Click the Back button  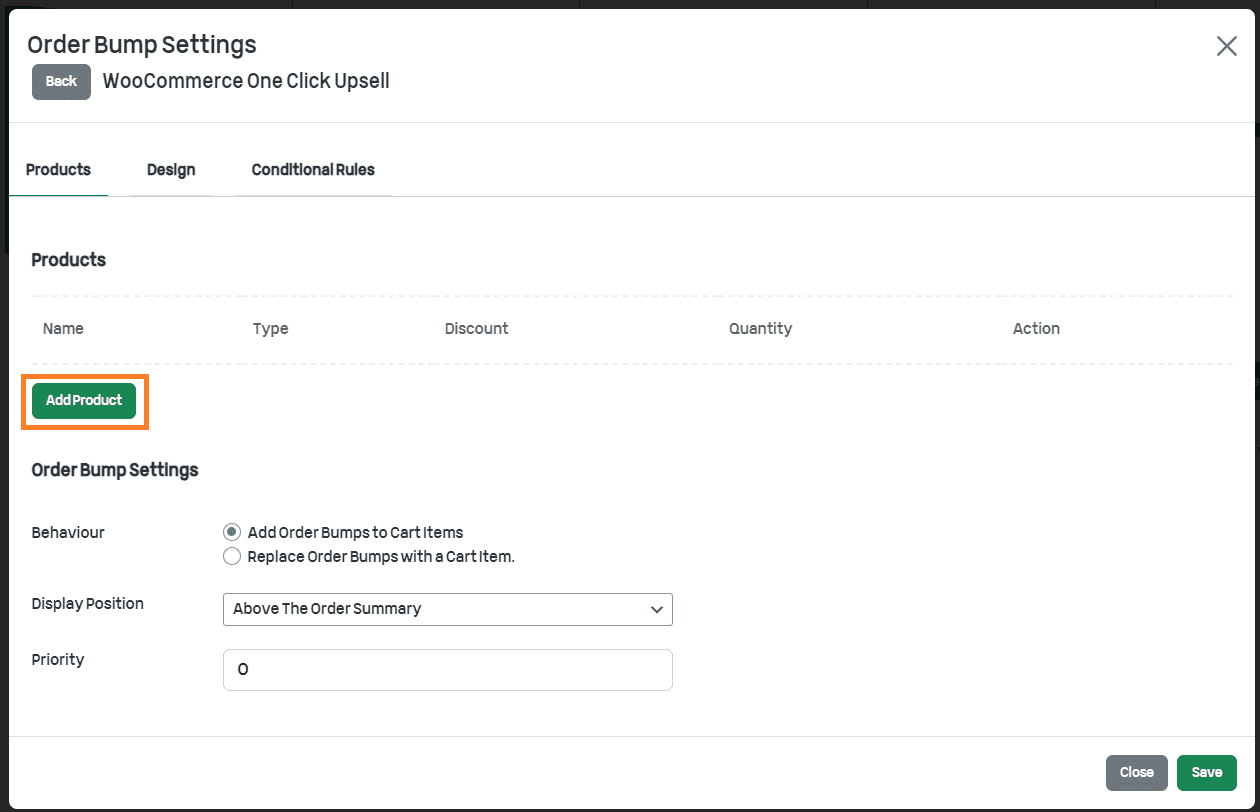pyautogui.click(x=60, y=82)
